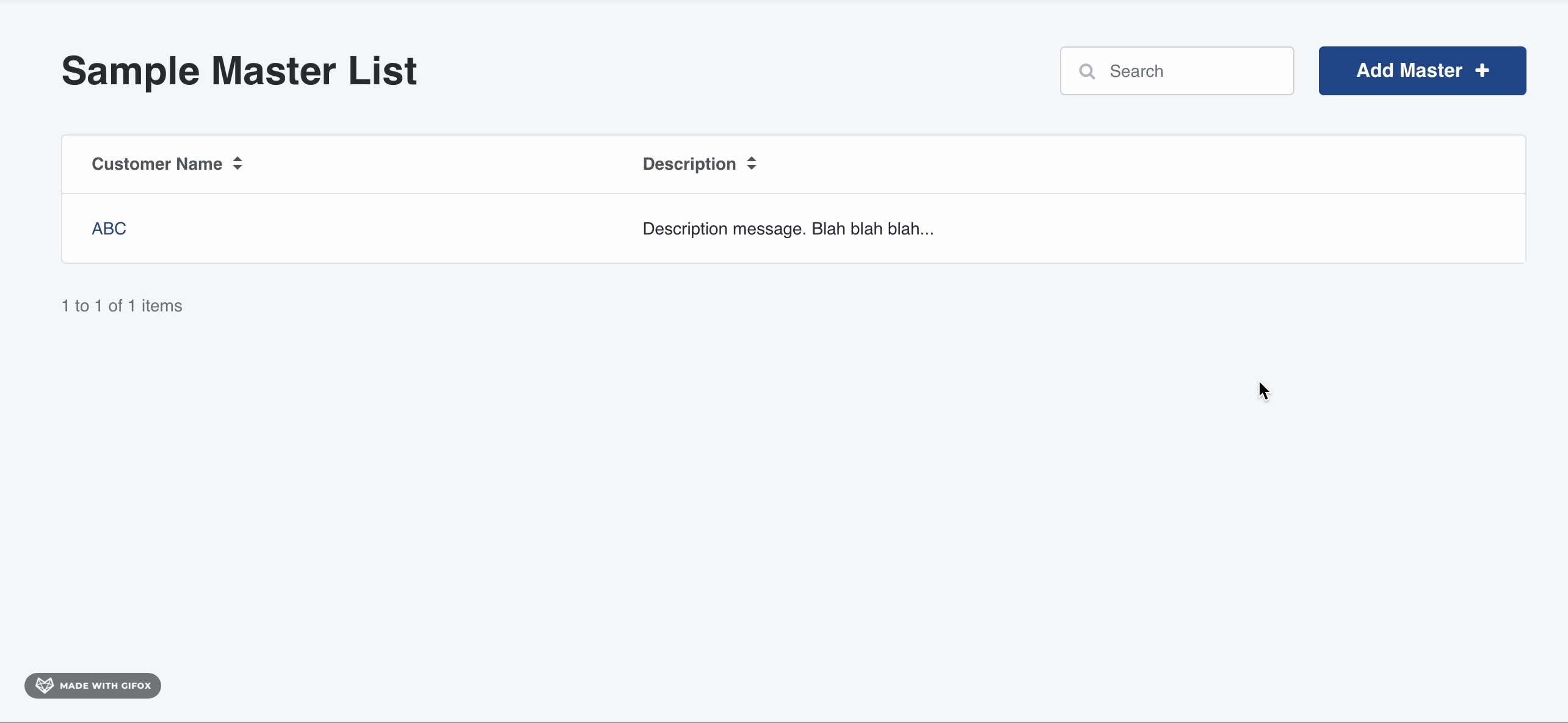Click the magnifying glass icon in the search field
This screenshot has height=723, width=1568.
point(1087,71)
